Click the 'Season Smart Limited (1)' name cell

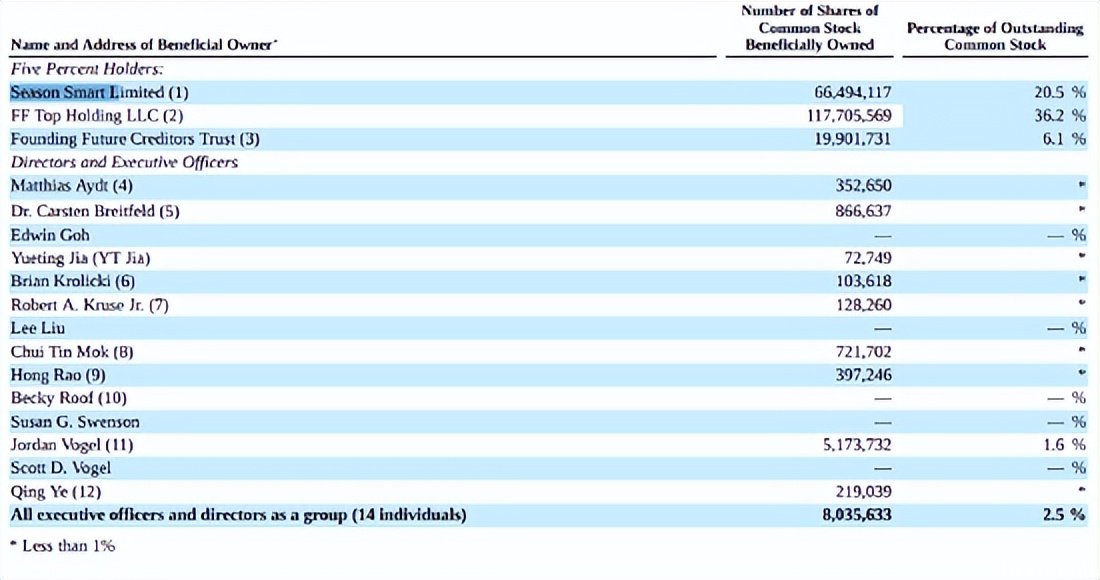pos(100,93)
